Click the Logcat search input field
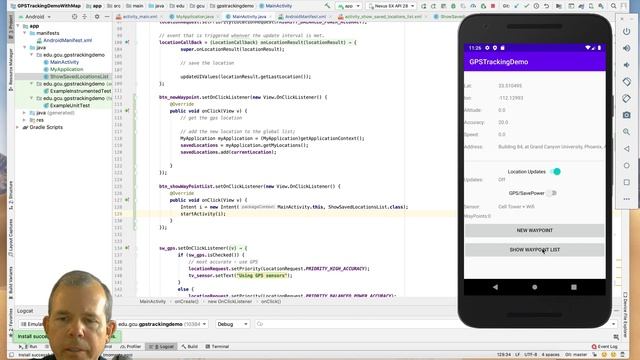 tap(435, 324)
